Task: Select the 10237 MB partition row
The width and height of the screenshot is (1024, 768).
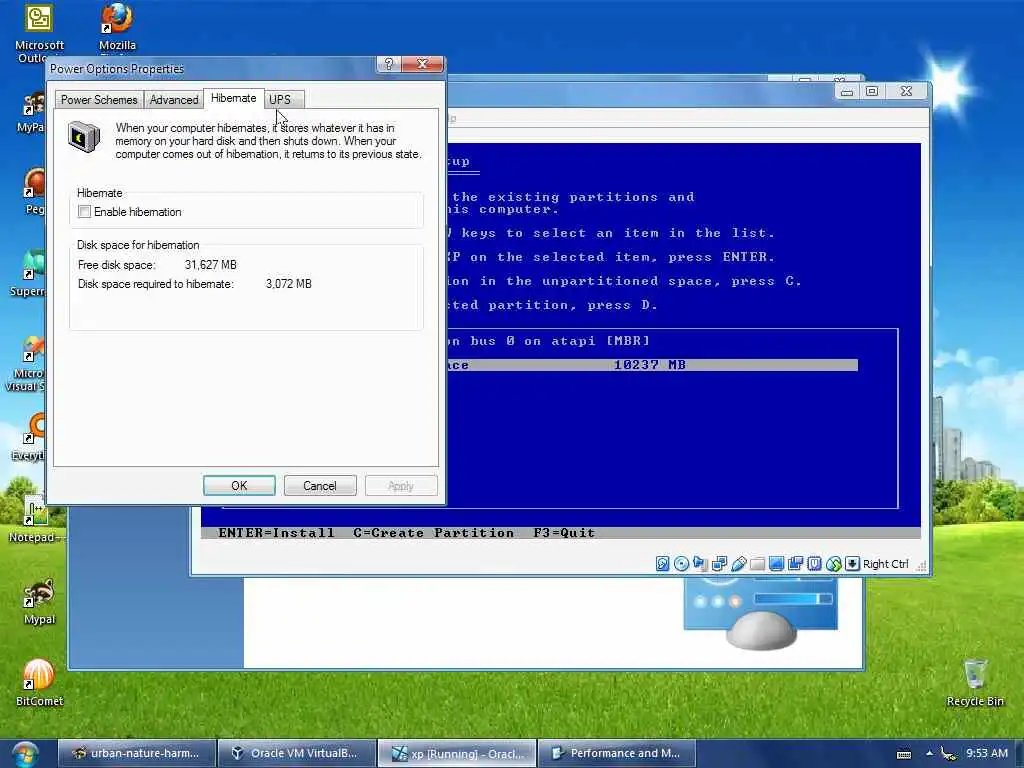Action: [652, 365]
